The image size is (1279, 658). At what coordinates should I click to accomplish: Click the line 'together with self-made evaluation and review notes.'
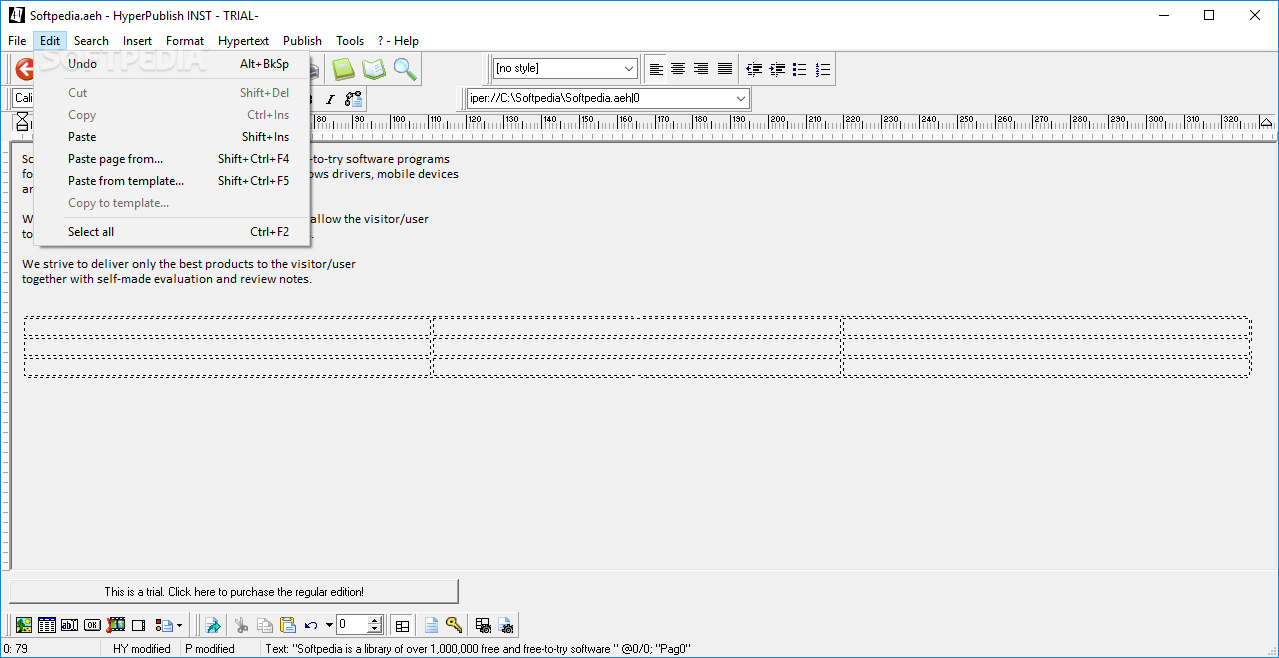167,279
